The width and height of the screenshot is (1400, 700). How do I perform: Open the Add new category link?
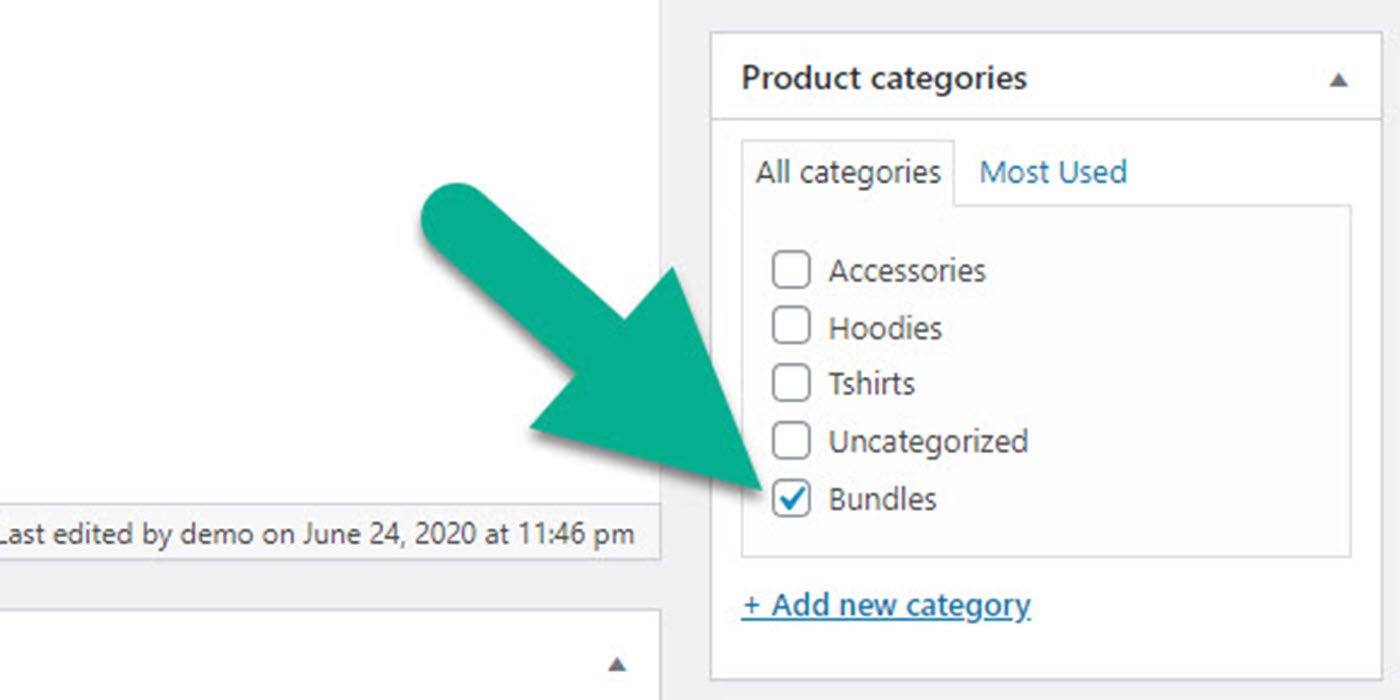887,604
